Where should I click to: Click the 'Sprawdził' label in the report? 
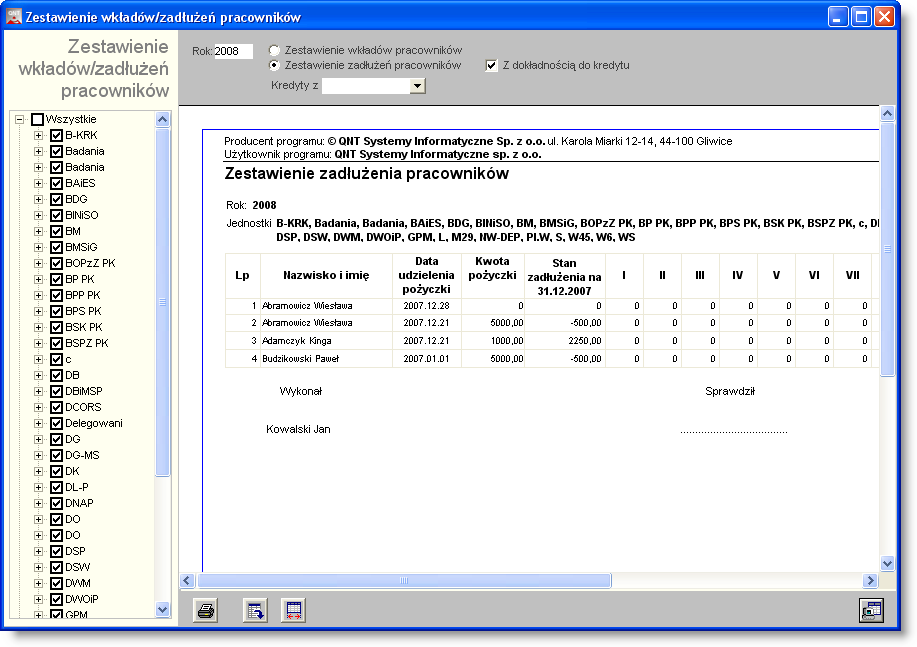tap(730, 391)
